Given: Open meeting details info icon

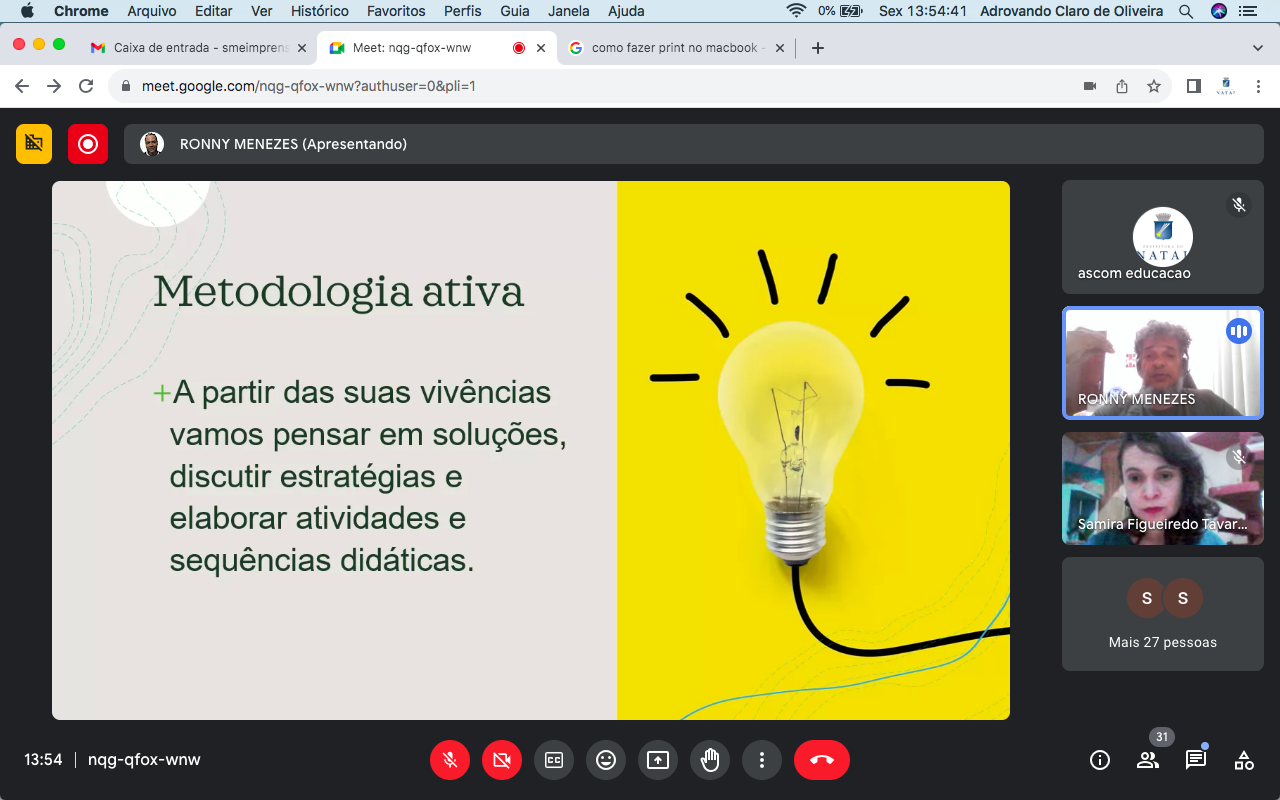Looking at the screenshot, I should click(x=1100, y=760).
